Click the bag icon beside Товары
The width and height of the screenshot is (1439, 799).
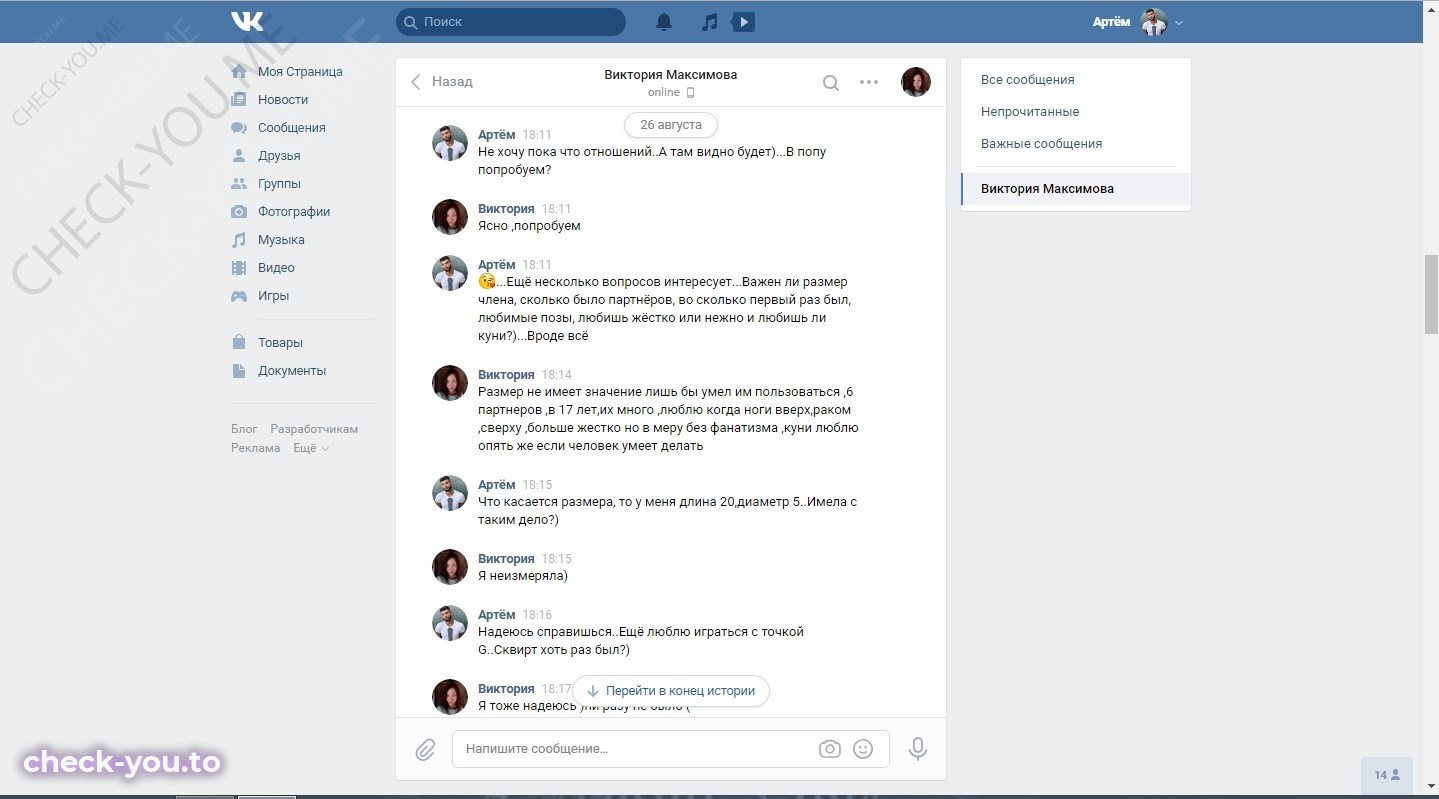[239, 343]
